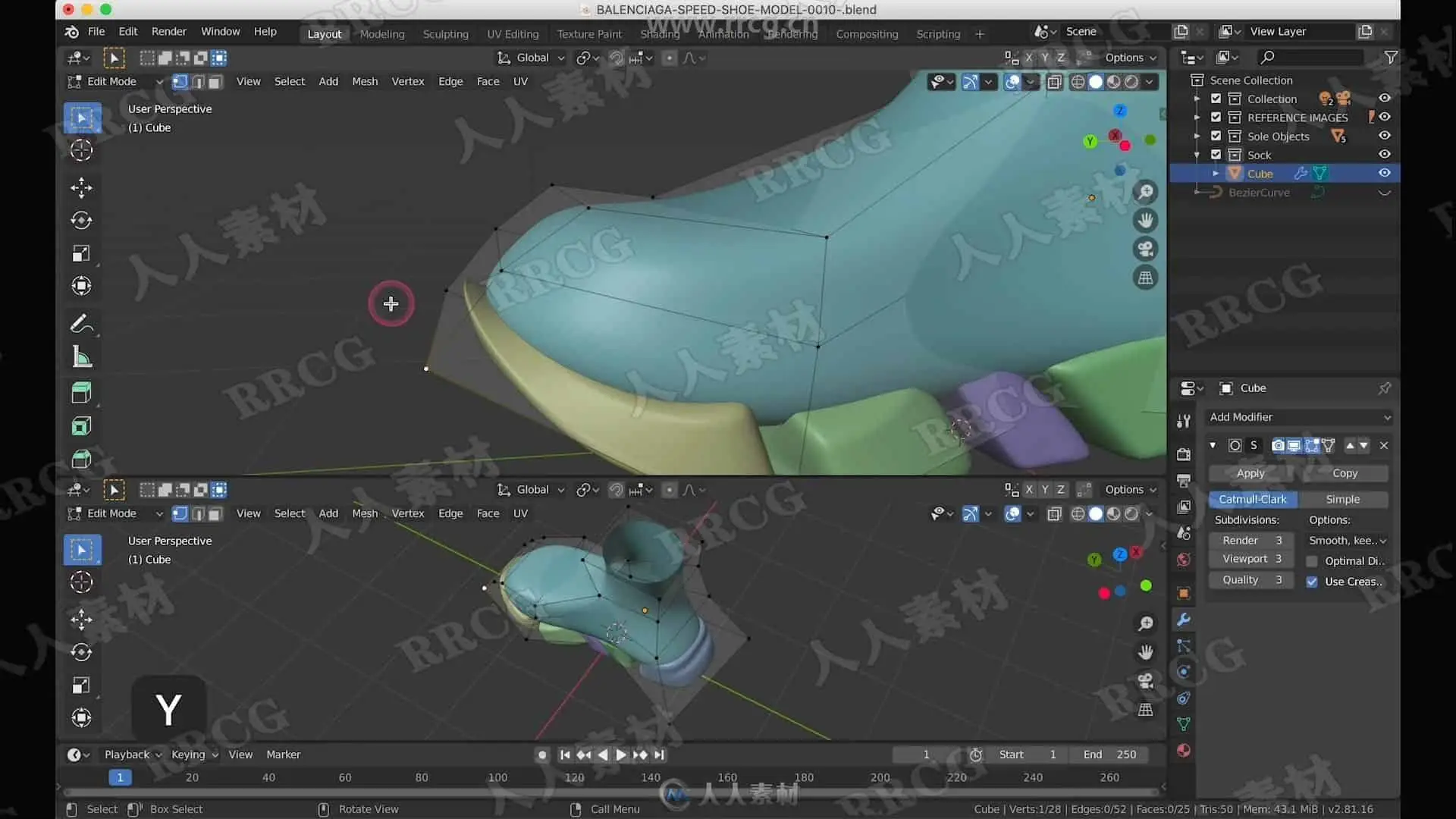Open the Render menu
This screenshot has width=1456, height=819.
point(168,31)
